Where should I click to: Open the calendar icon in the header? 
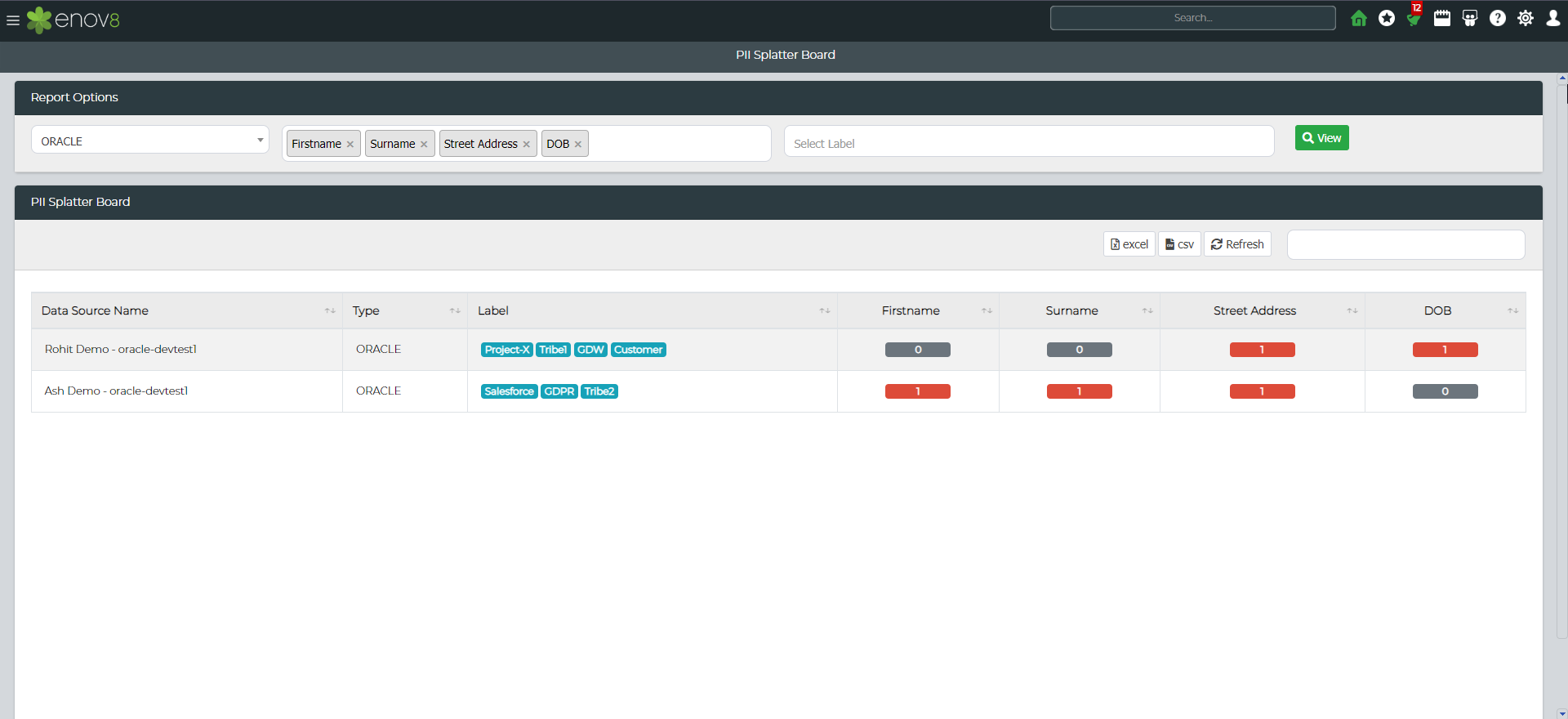[x=1442, y=18]
